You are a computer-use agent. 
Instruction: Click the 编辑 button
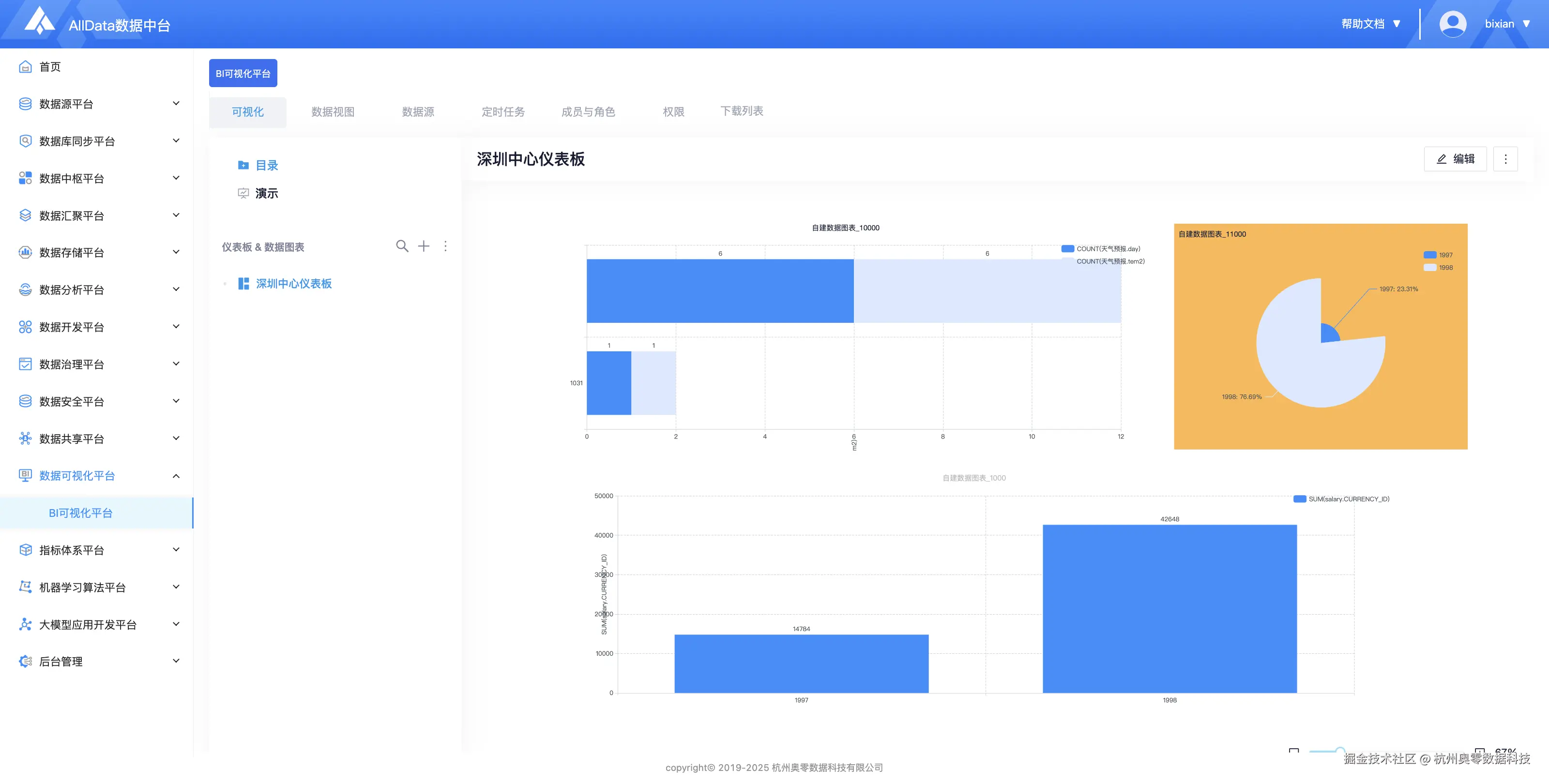[x=1455, y=159]
